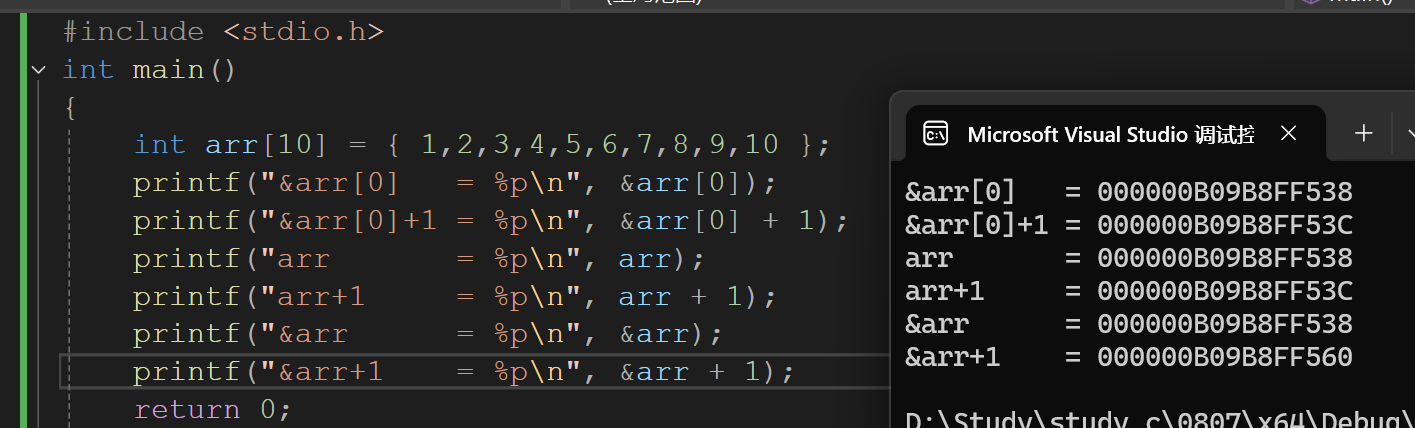The height and width of the screenshot is (428, 1415).
Task: Click console output line &arr = 000000B09B8FF538
Action: pyautogui.click(x=1129, y=324)
